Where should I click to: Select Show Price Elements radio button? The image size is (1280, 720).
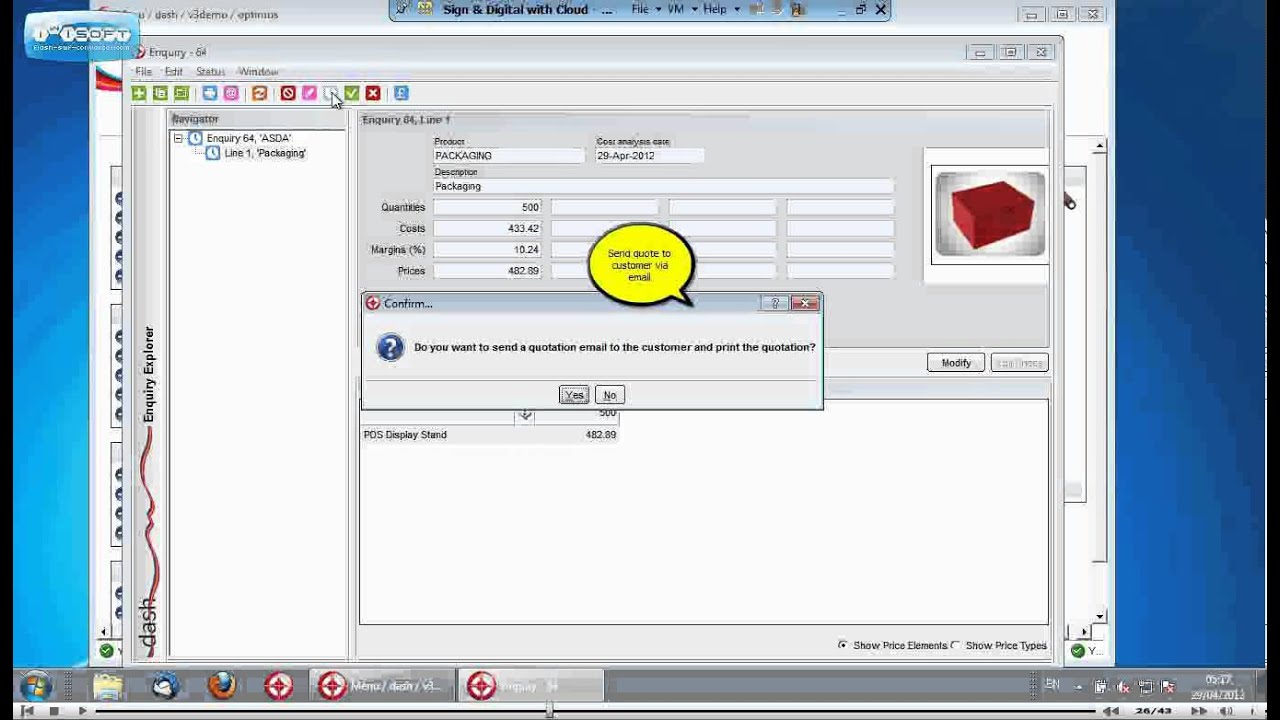[843, 645]
